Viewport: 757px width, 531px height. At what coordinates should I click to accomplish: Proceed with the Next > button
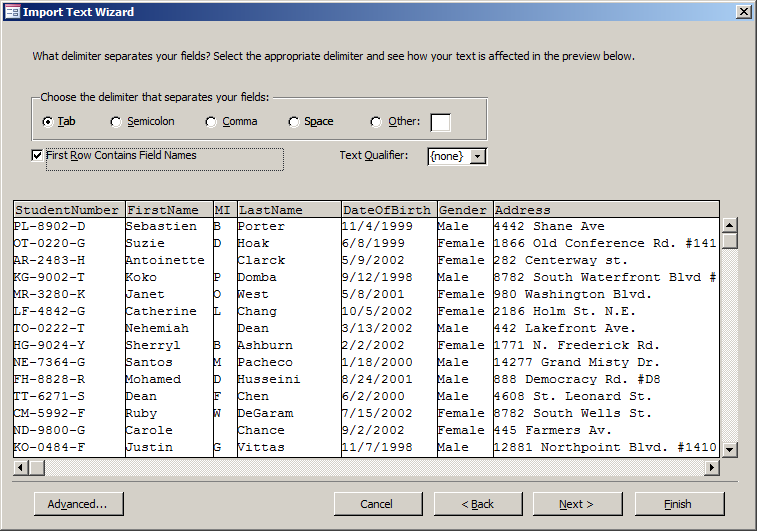577,504
